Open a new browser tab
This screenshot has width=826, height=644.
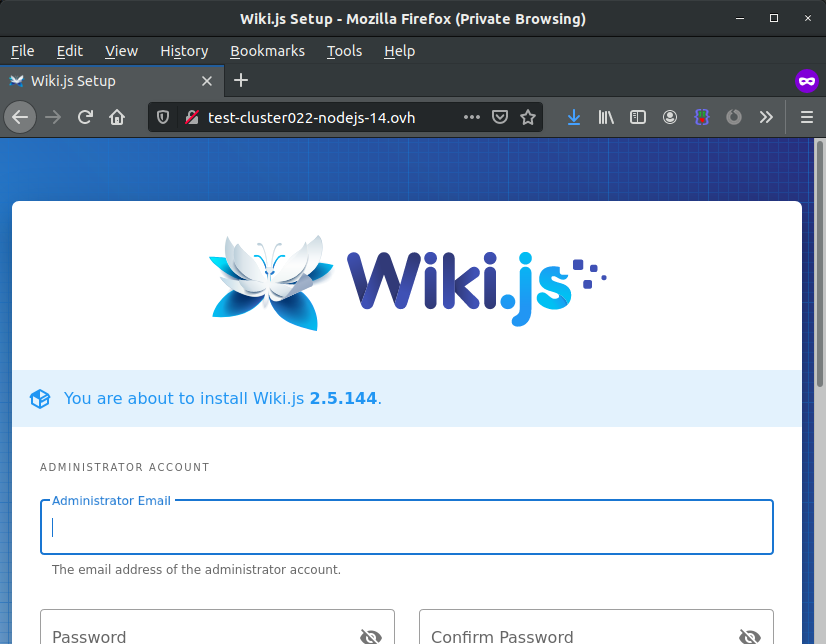tap(240, 81)
